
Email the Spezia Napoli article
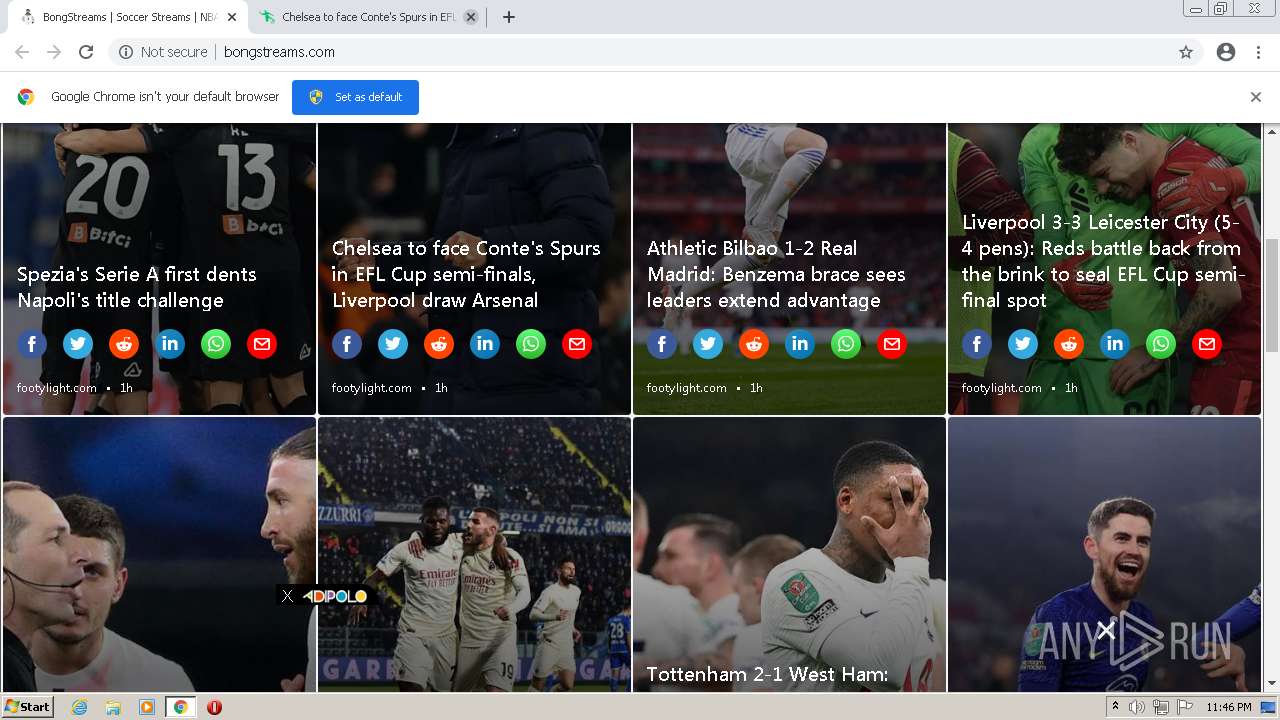tap(262, 344)
